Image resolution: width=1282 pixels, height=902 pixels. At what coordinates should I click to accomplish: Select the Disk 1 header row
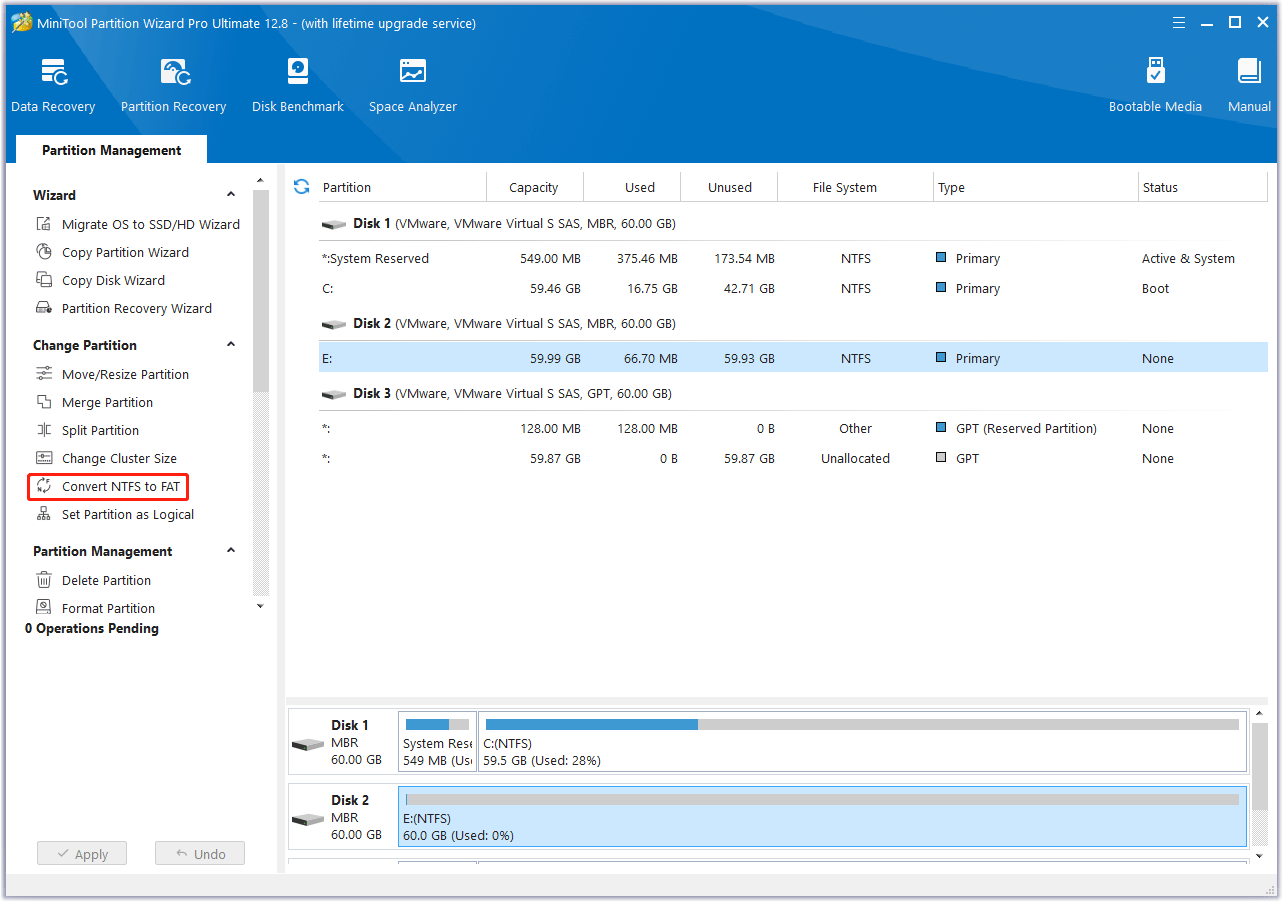793,224
